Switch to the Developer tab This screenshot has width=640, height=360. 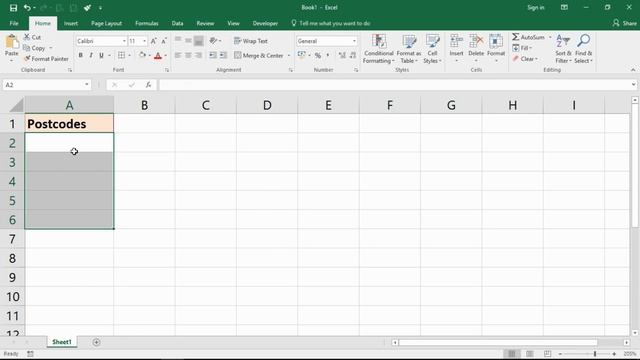[x=265, y=23]
